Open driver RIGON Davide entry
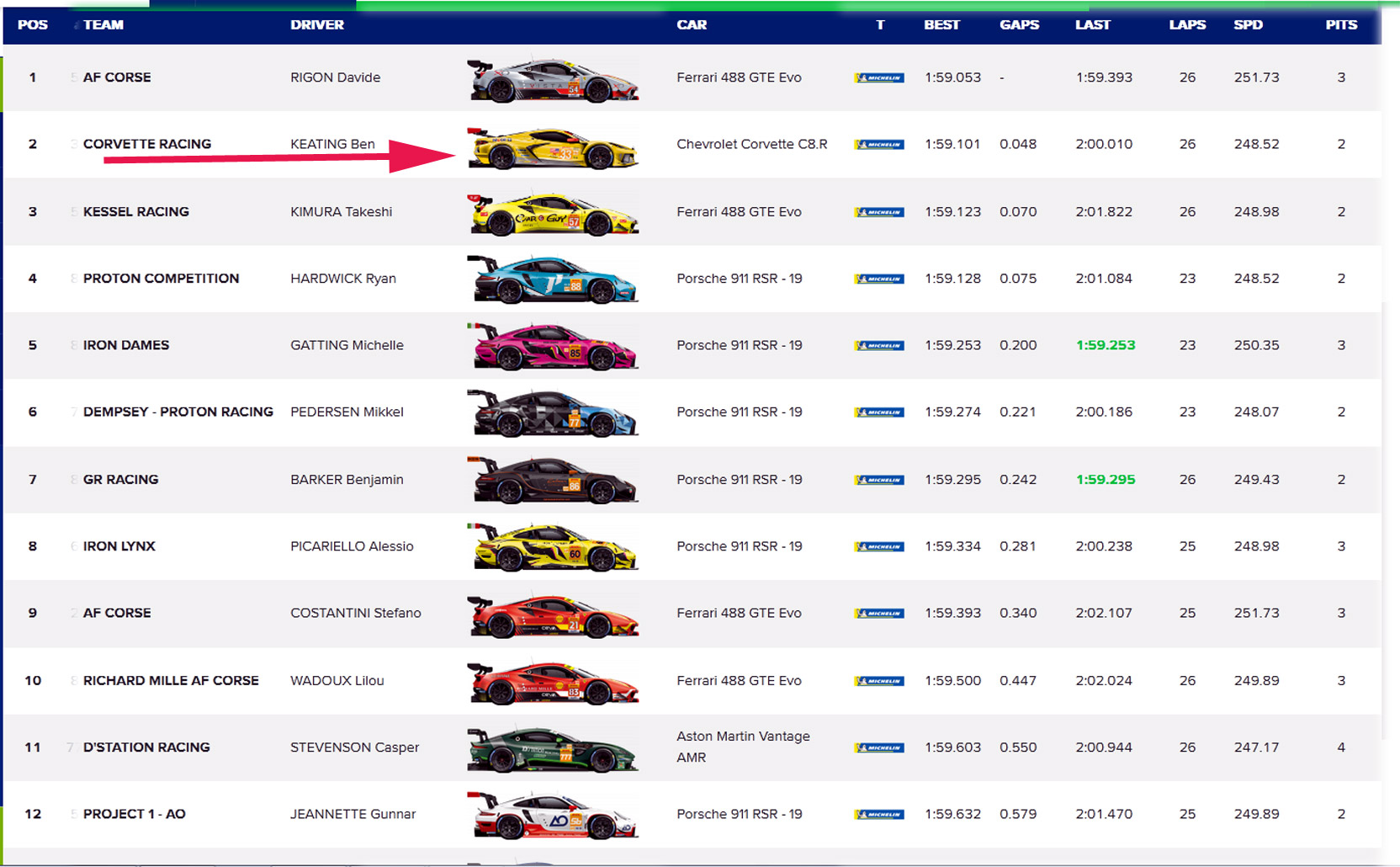This screenshot has height=867, width=1400. (x=335, y=77)
